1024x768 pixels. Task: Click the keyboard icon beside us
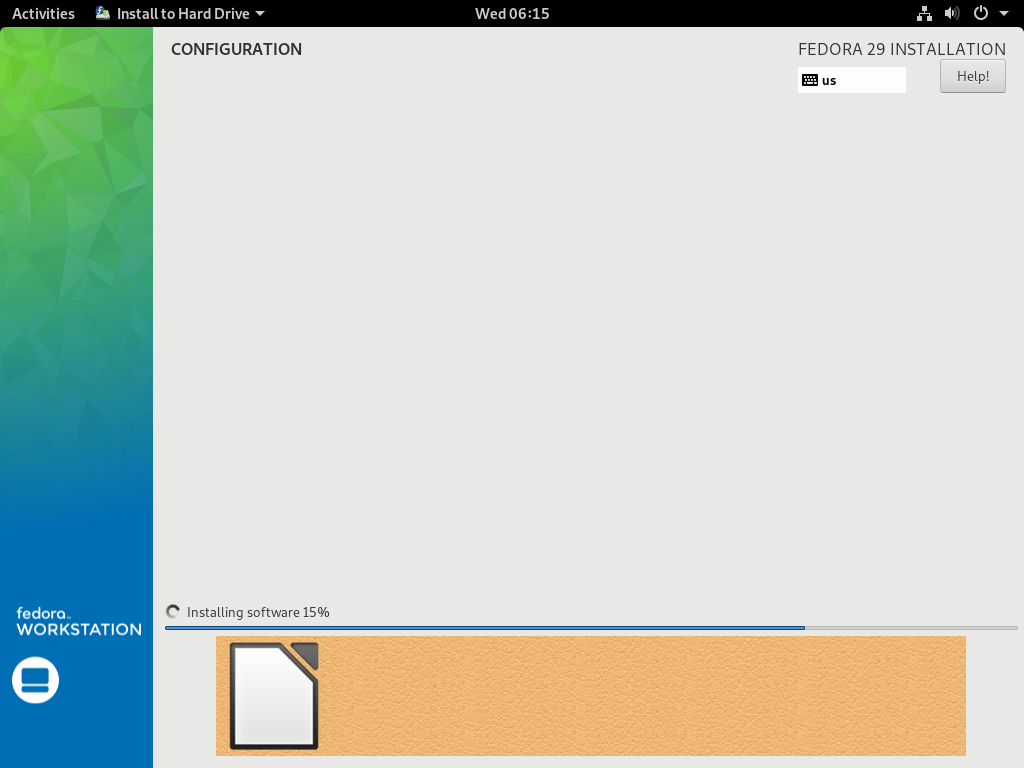[x=810, y=80]
